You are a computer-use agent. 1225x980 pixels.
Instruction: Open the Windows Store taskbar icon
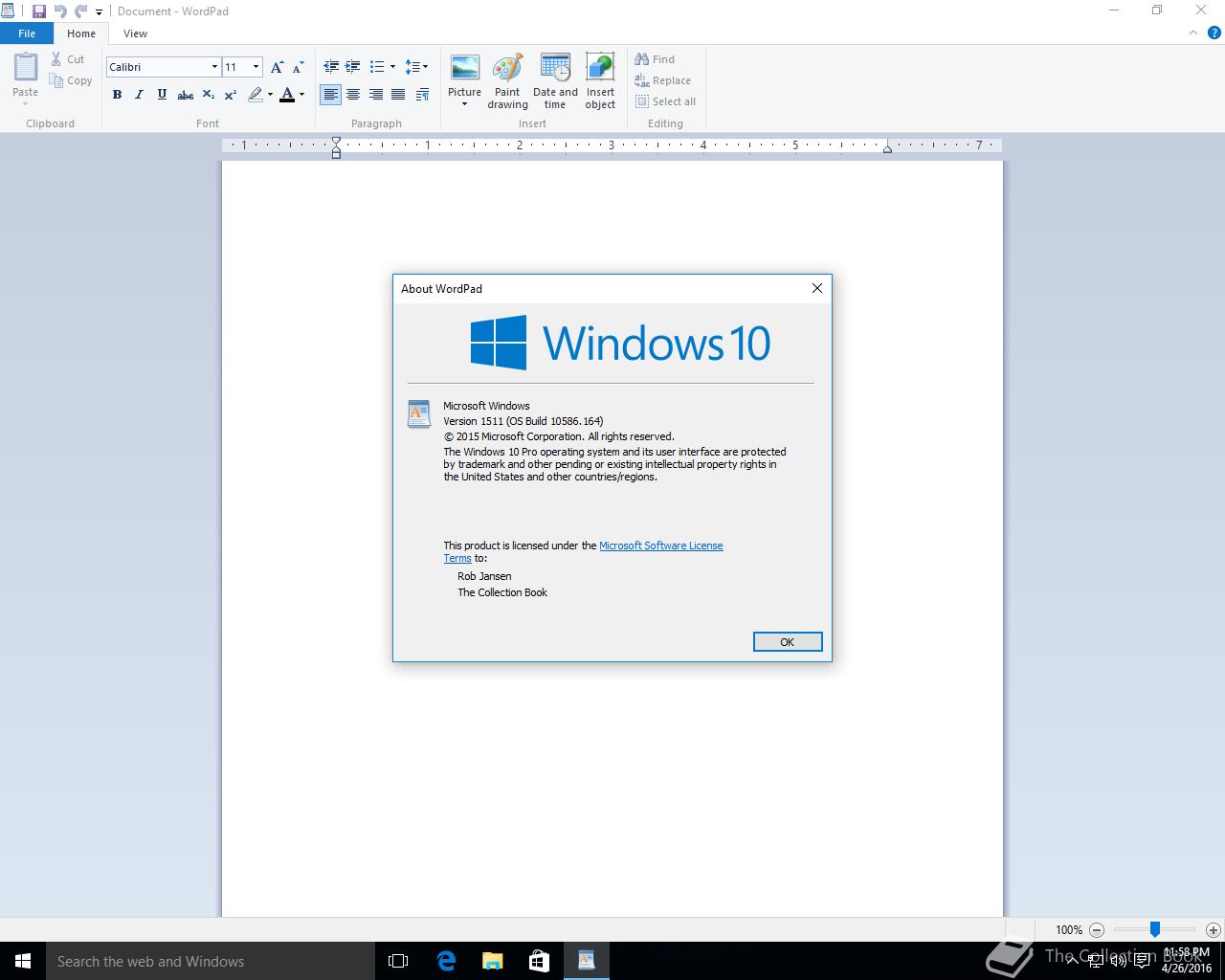(539, 961)
